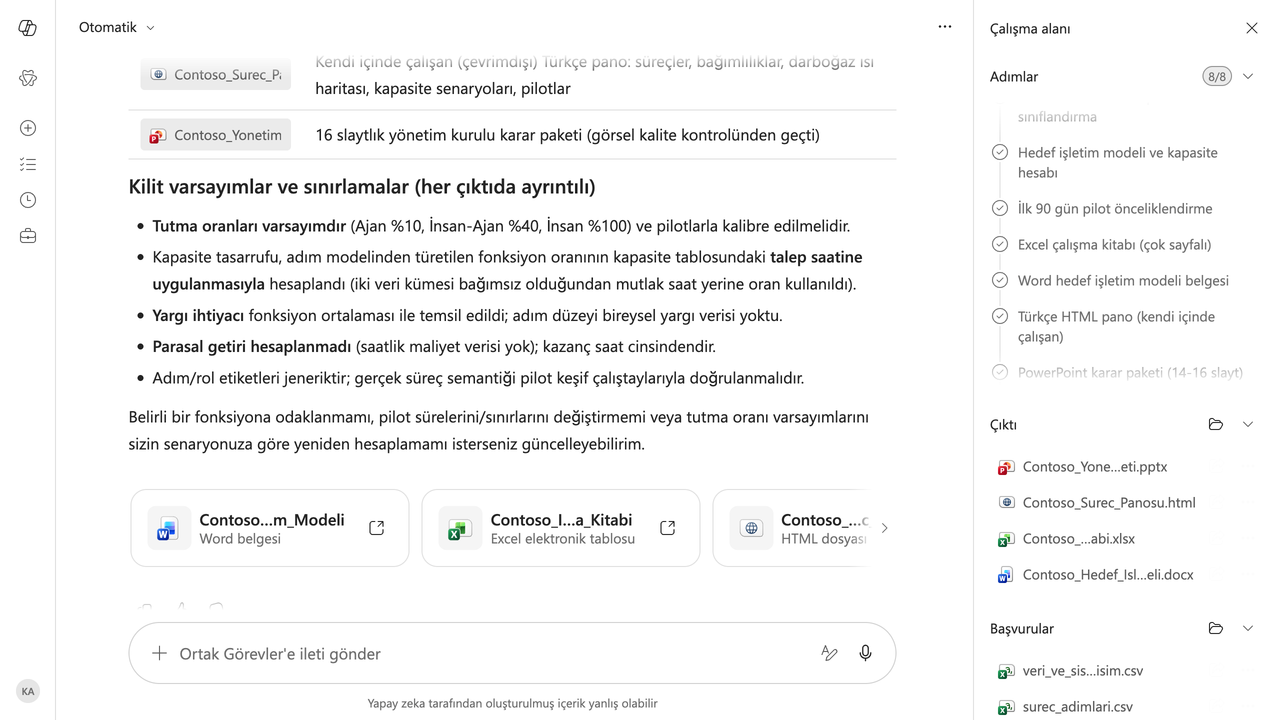Viewport: 1280px width, 720px height.
Task: Click text Tutma oranları varsayımdır
Action: [x=249, y=226]
